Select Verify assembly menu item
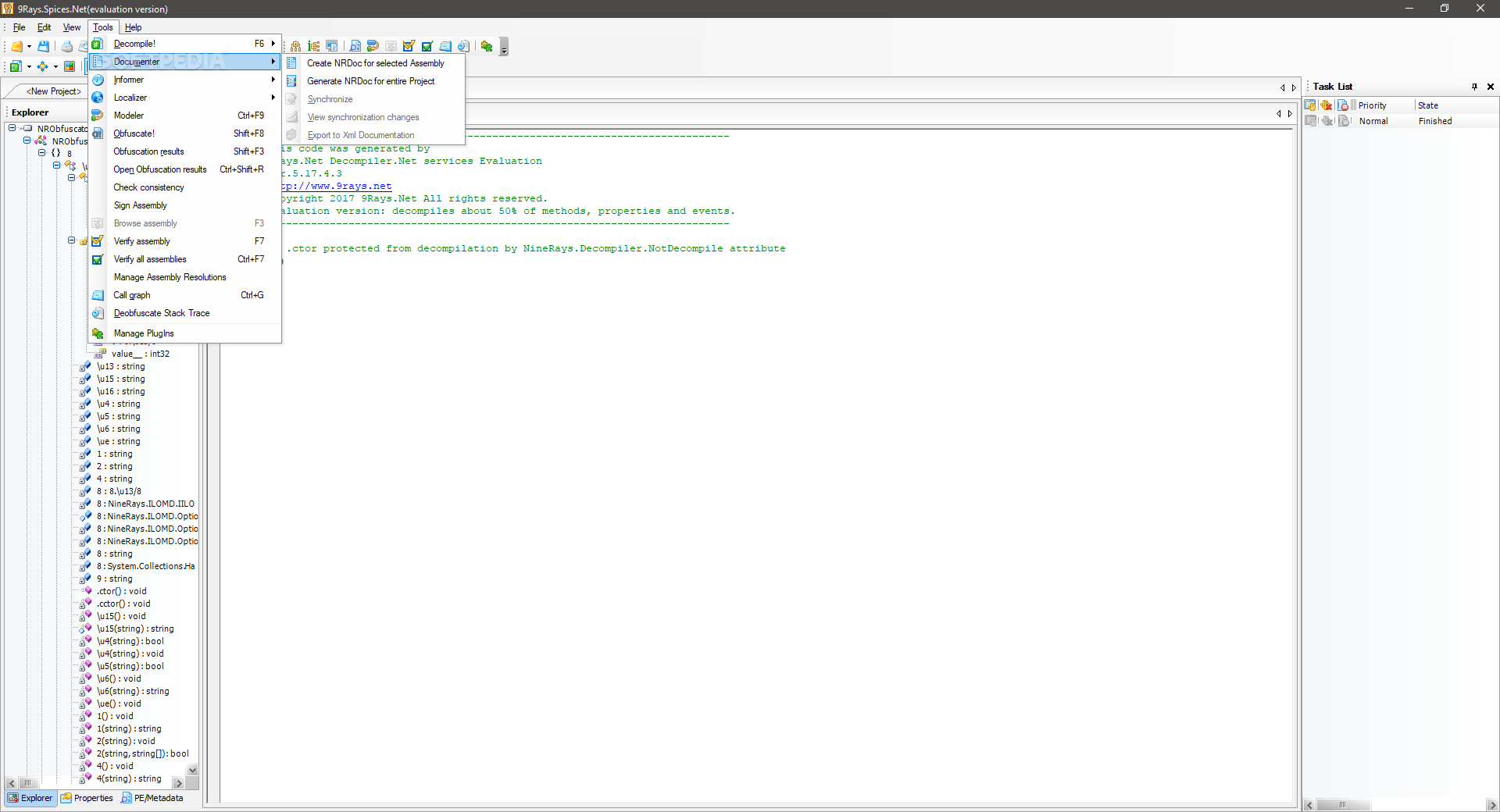1500x812 pixels. coord(184,241)
